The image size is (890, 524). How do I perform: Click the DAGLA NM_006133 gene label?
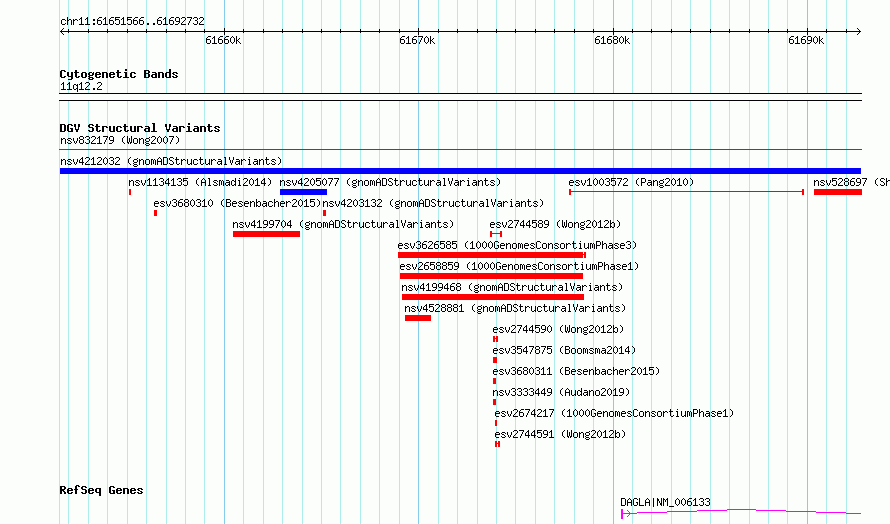(x=665, y=502)
